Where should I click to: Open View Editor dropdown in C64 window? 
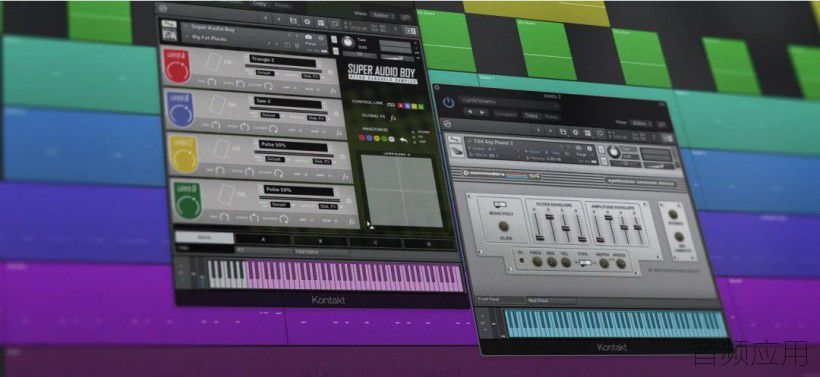[x=642, y=122]
